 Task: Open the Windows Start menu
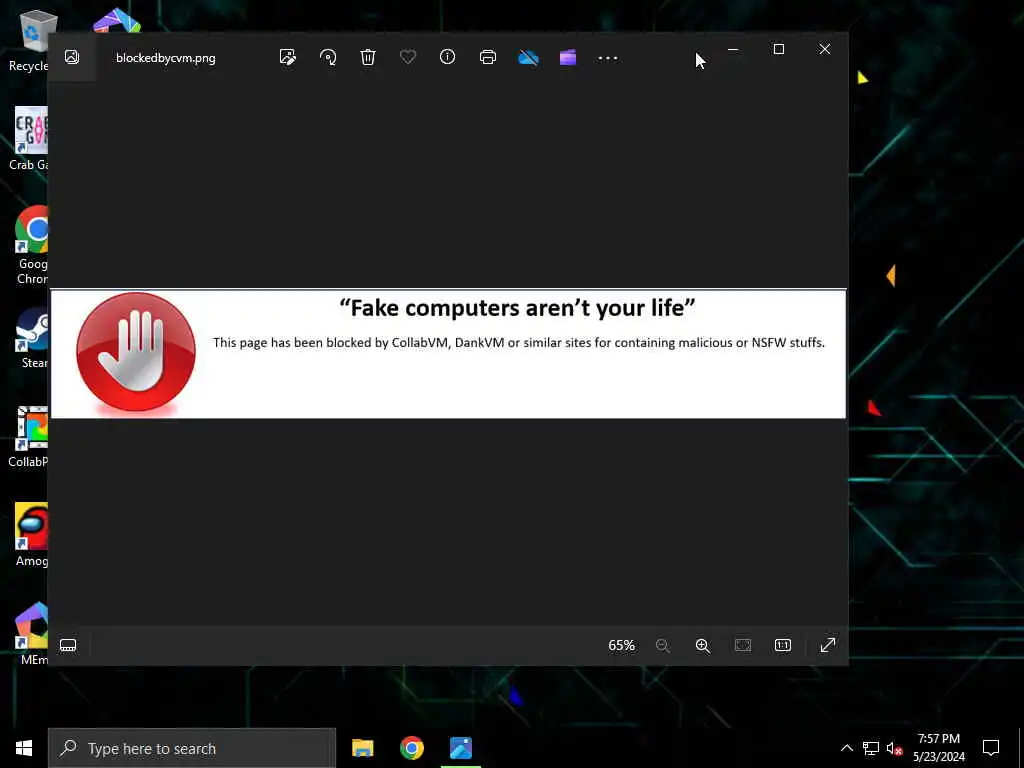pyautogui.click(x=24, y=748)
